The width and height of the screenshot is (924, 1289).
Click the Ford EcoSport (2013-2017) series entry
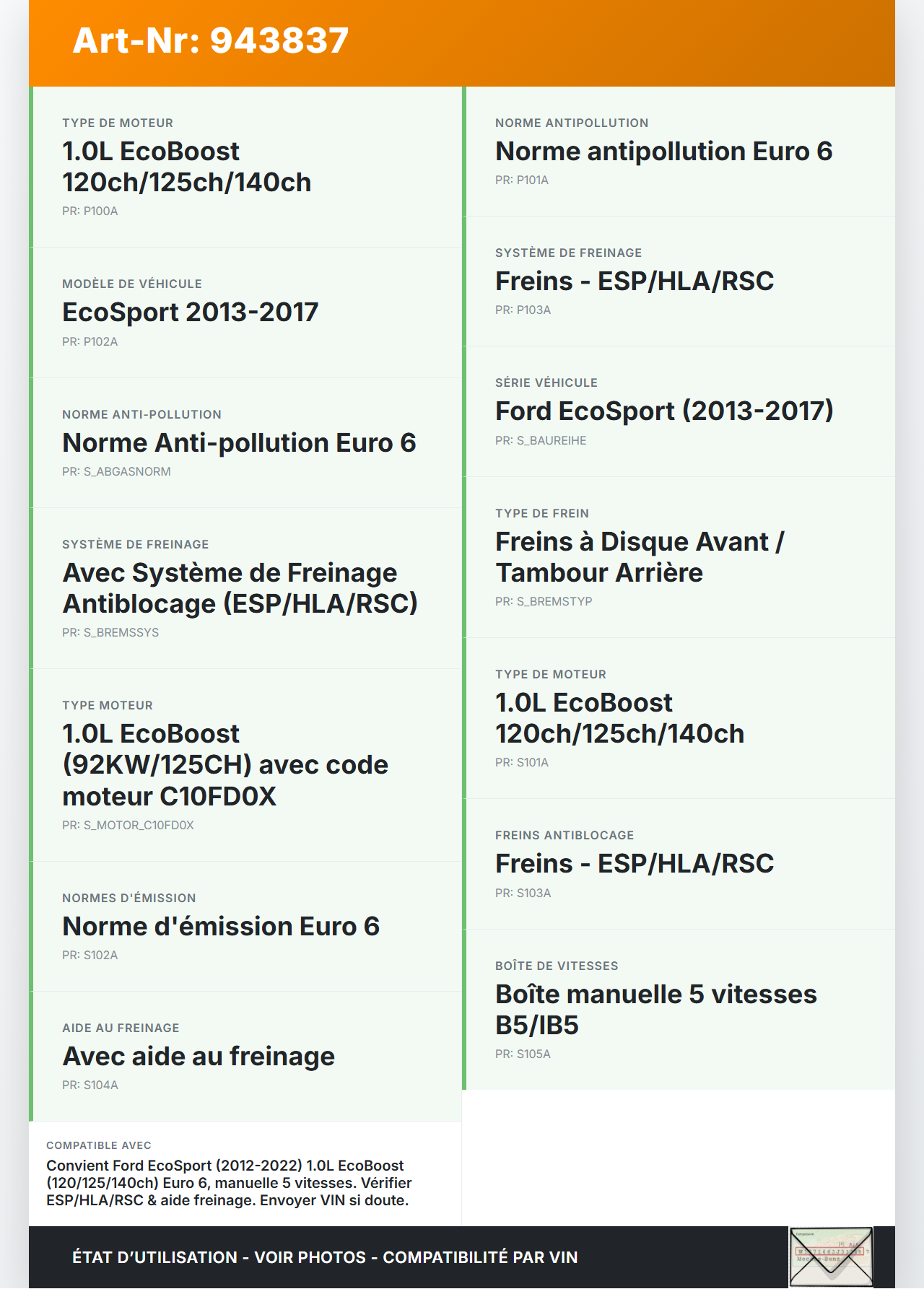pos(664,411)
